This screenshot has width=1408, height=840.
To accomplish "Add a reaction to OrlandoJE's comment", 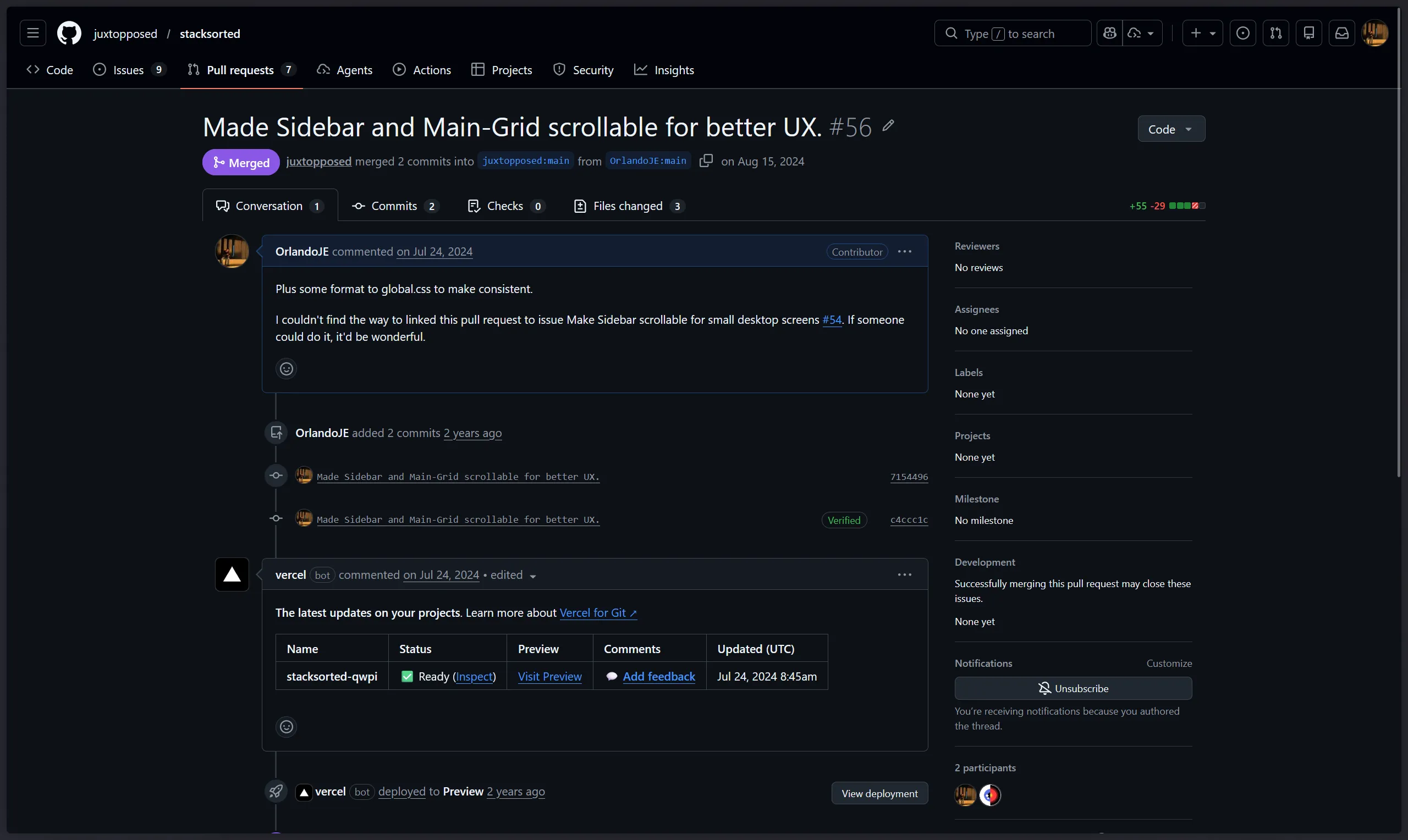I will point(287,369).
